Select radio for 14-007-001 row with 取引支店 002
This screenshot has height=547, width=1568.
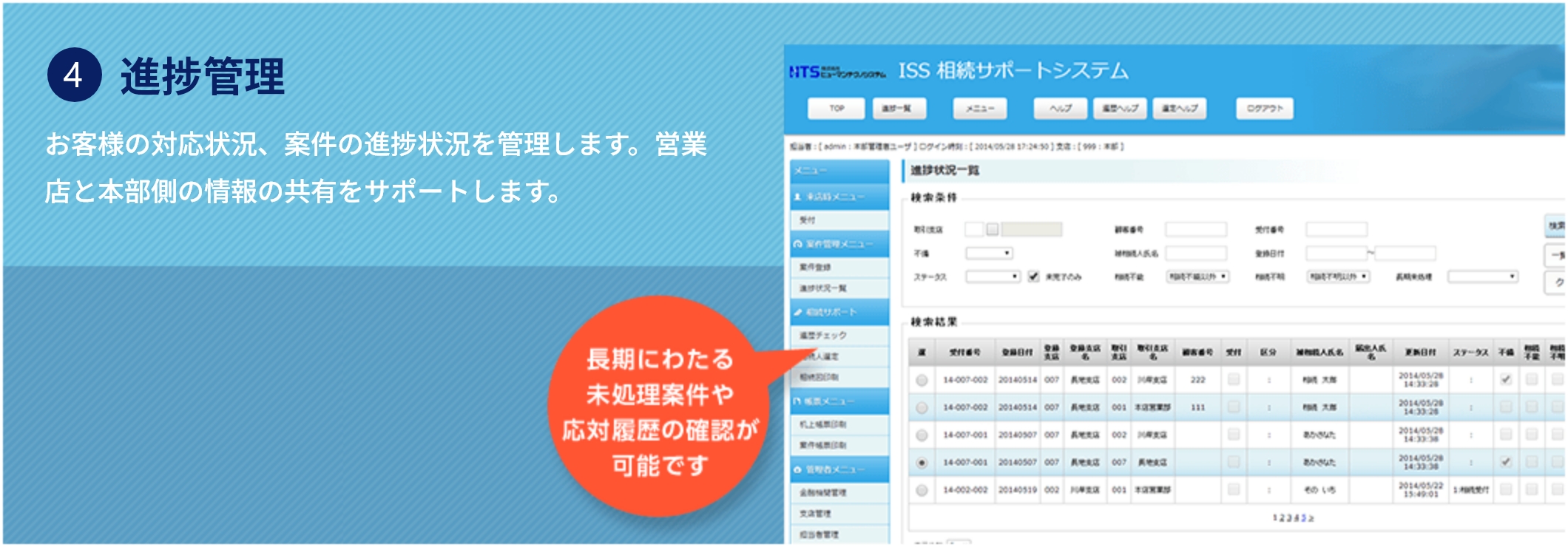coord(922,435)
